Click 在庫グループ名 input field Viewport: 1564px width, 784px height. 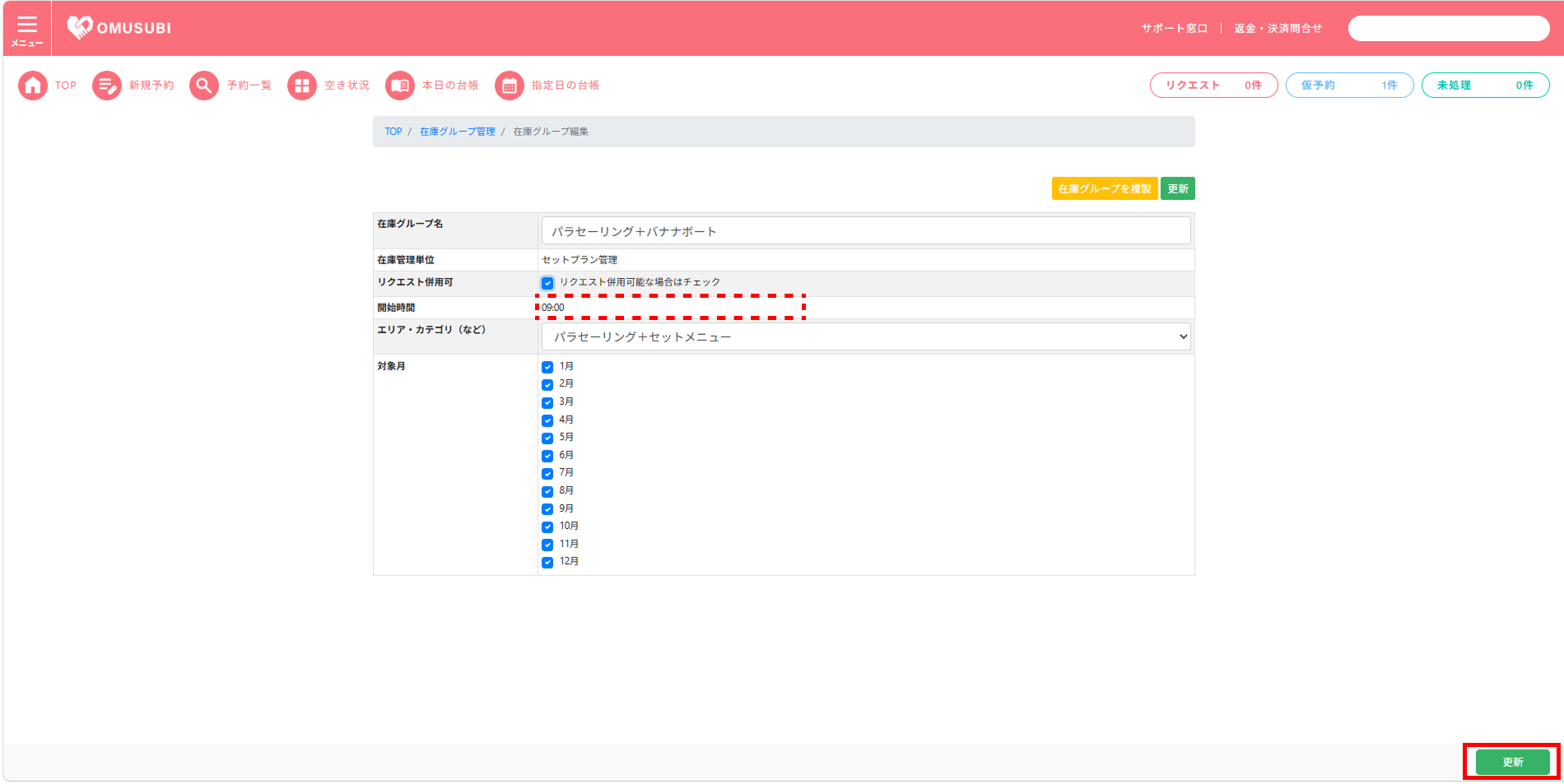866,230
